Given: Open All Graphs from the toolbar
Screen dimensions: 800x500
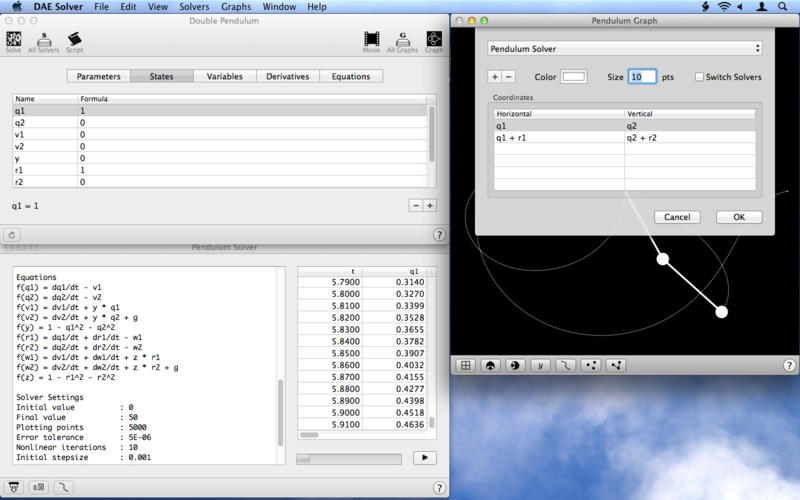Looking at the screenshot, I should click(402, 41).
